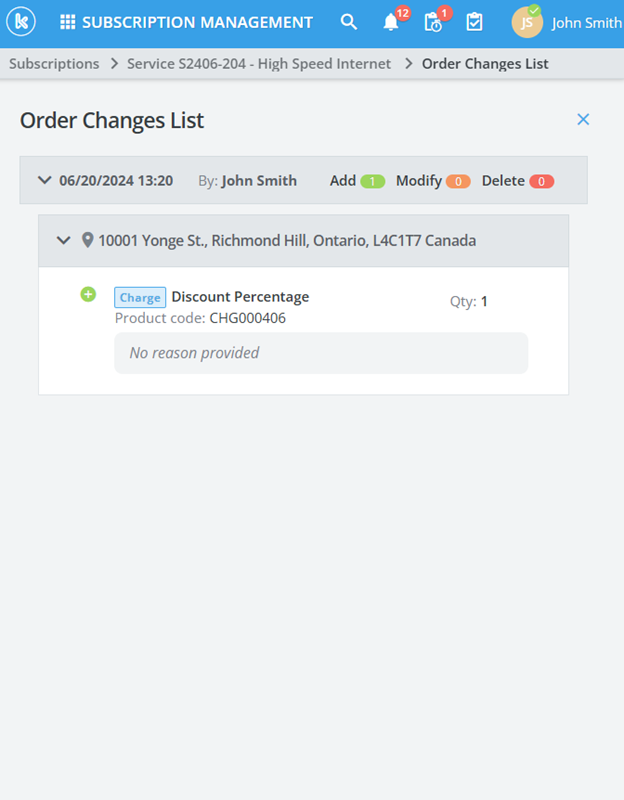Click the green plus added-item icon
The height and width of the screenshot is (800, 624).
[88, 294]
